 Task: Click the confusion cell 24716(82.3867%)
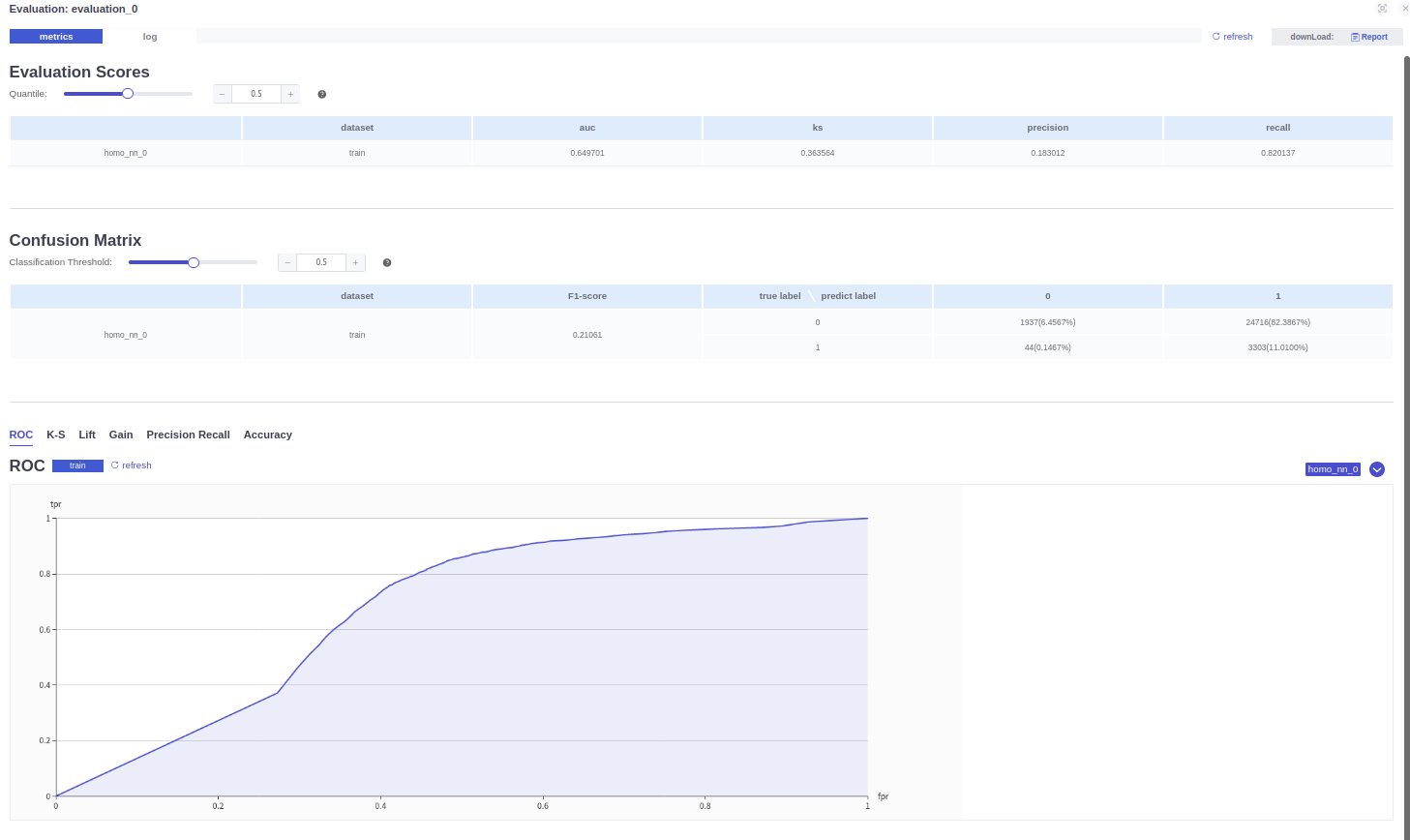coord(1278,322)
